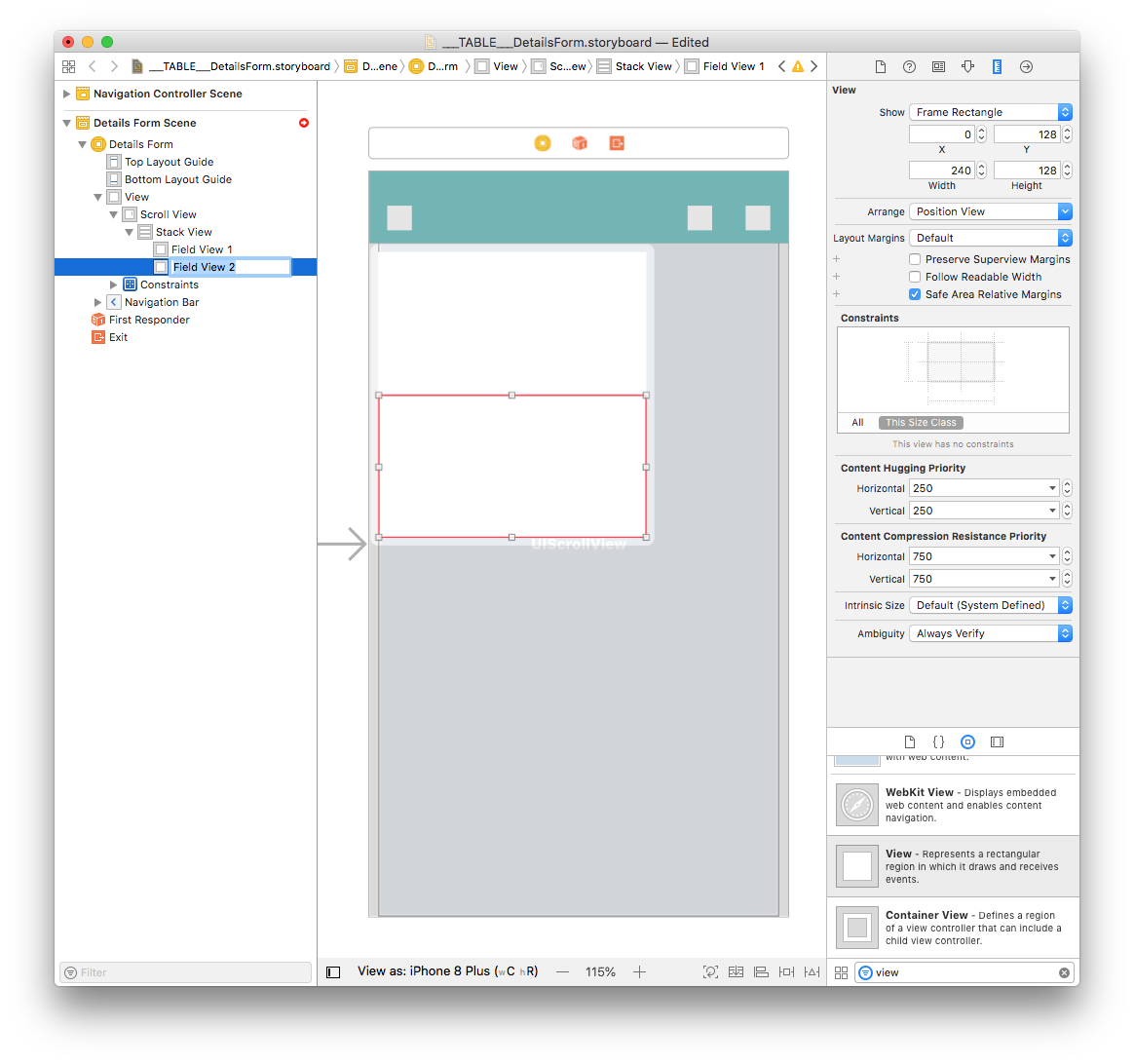The width and height of the screenshot is (1134, 1064).
Task: Enable Preserve Superview Margins
Action: (915, 259)
